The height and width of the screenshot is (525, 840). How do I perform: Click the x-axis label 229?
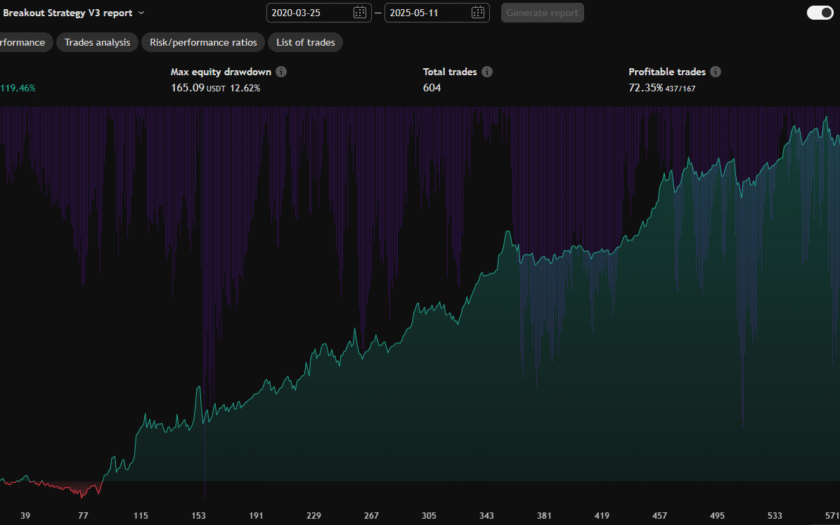(314, 516)
